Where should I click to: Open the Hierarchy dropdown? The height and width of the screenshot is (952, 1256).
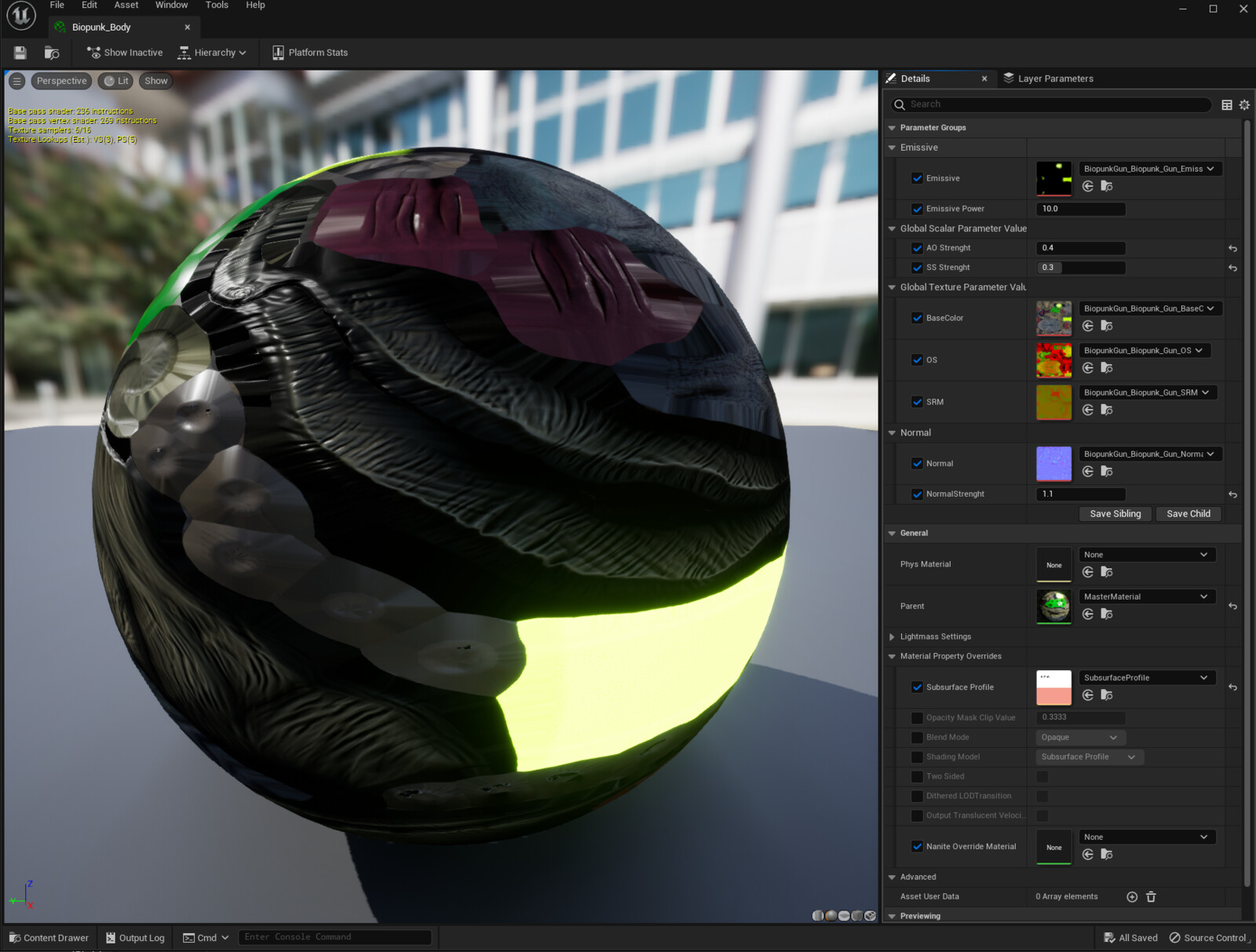tap(212, 53)
